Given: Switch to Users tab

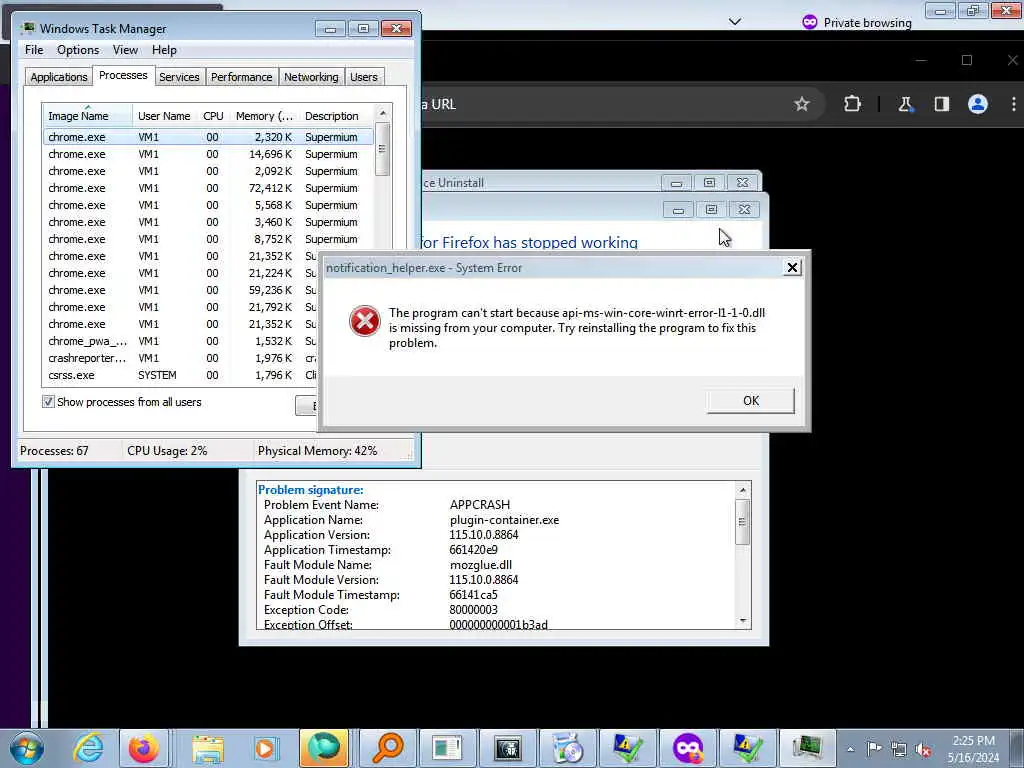Looking at the screenshot, I should tap(364, 77).
